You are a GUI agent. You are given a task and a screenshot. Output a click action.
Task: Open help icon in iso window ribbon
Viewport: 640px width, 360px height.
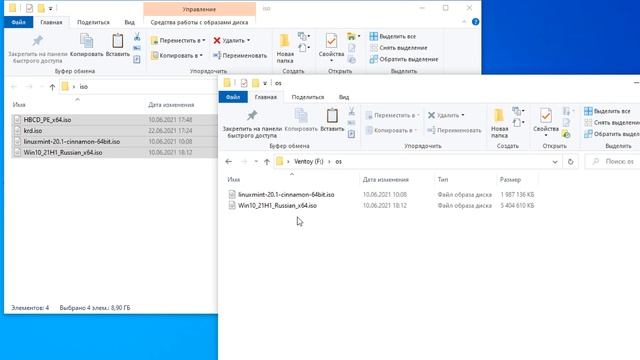[x=475, y=22]
